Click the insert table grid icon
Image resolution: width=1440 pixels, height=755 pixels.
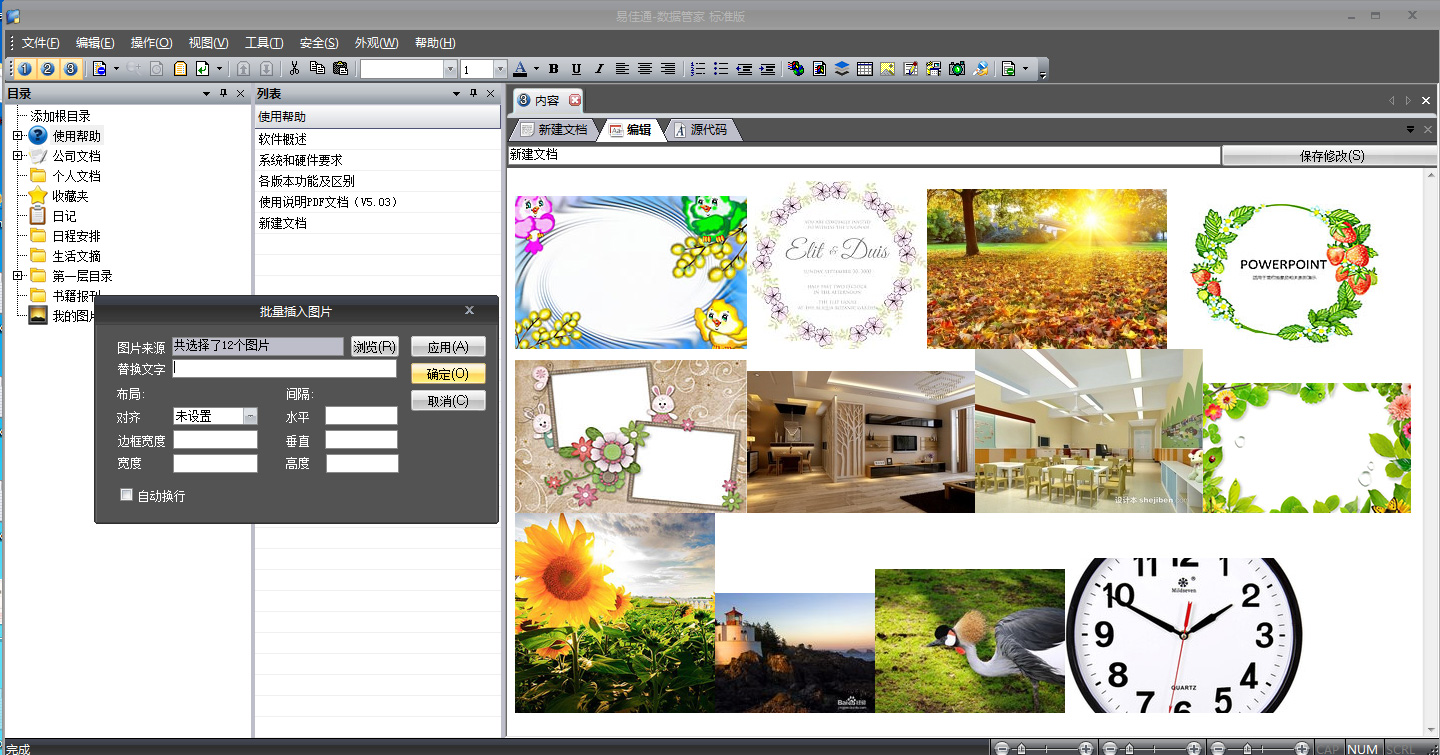pyautogui.click(x=864, y=69)
